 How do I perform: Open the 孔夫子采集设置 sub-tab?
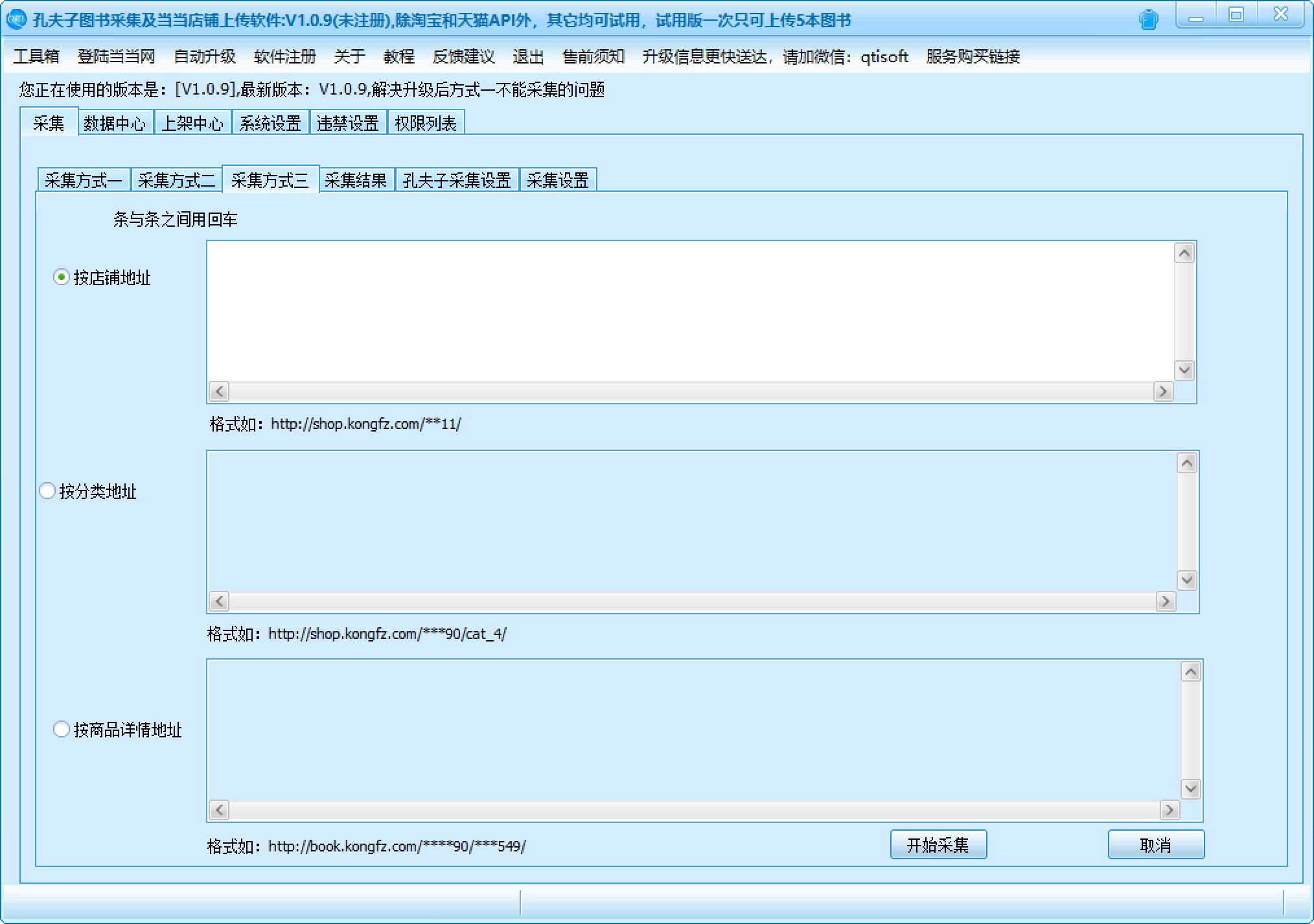(x=457, y=180)
